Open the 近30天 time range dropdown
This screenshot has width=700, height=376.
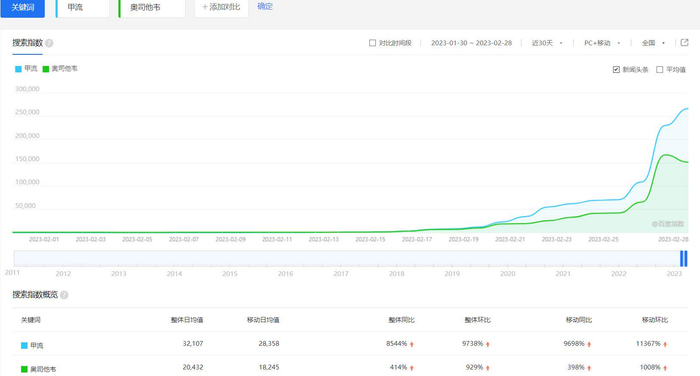pyautogui.click(x=547, y=43)
